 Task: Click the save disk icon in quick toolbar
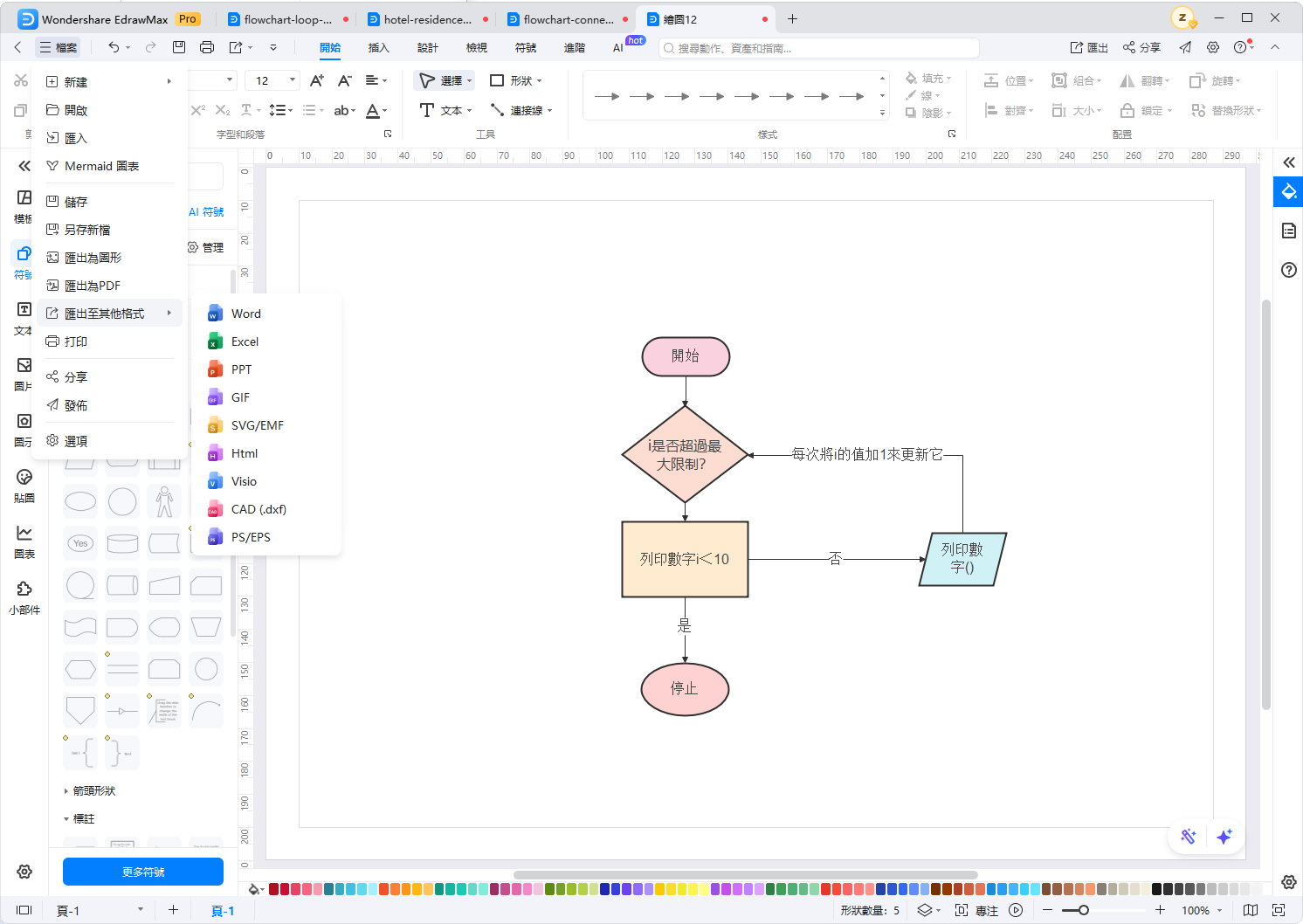pos(179,47)
